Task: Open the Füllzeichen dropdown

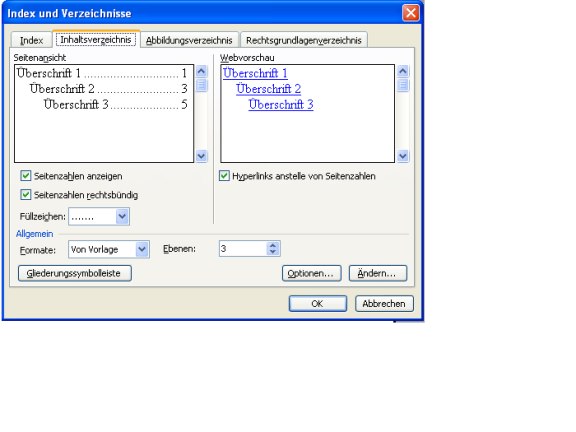Action: tap(122, 216)
